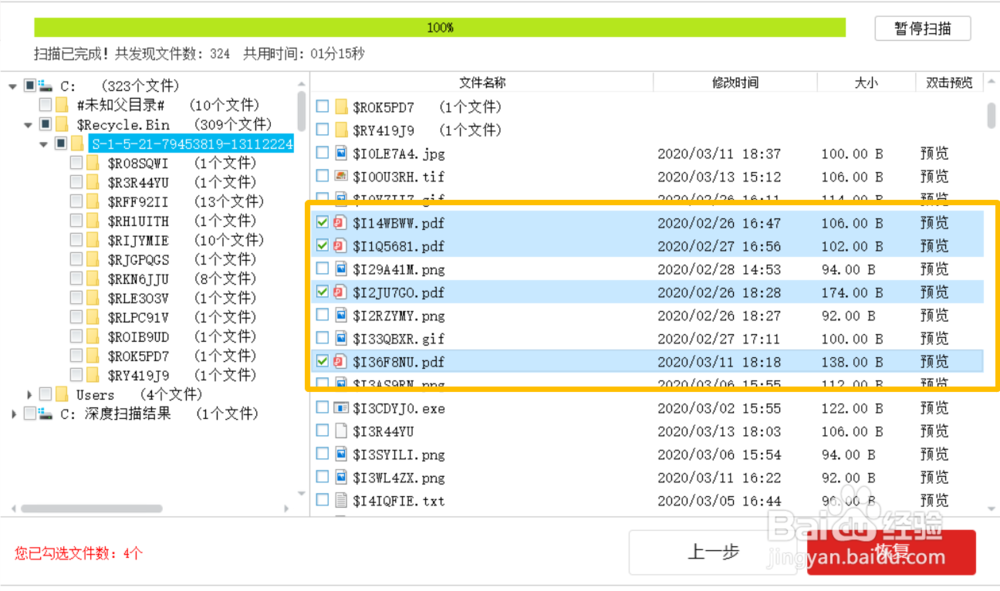Click 预览 link for $I0LE7A4.jpg
The width and height of the screenshot is (1000, 591).
coord(934,153)
